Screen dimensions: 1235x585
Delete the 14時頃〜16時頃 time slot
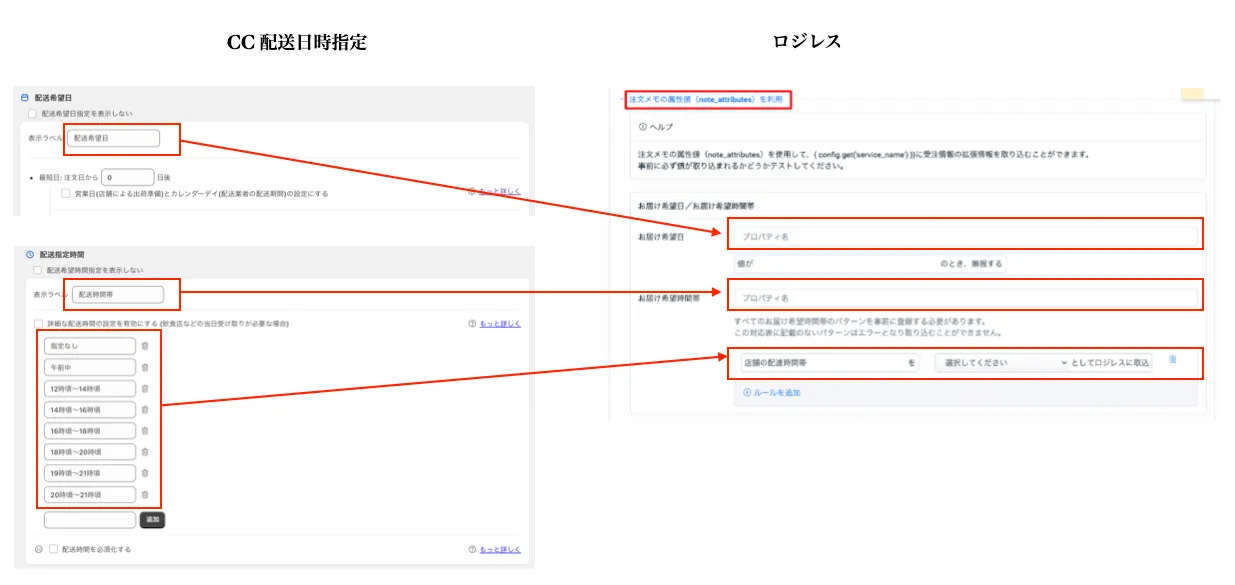click(x=145, y=409)
